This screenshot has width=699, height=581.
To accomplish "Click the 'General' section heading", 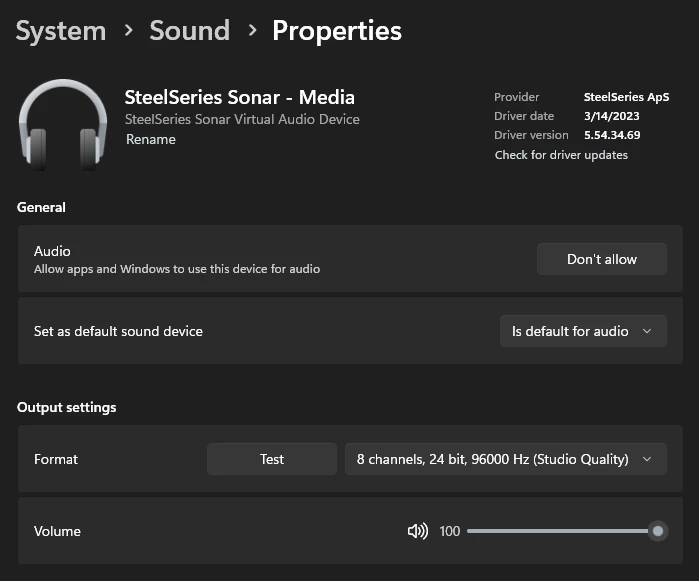I will pyautogui.click(x=41, y=207).
